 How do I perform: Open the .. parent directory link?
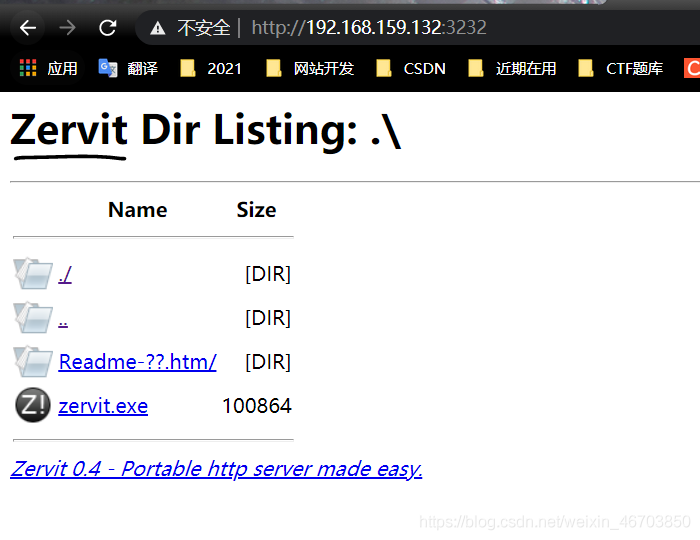[63, 322]
